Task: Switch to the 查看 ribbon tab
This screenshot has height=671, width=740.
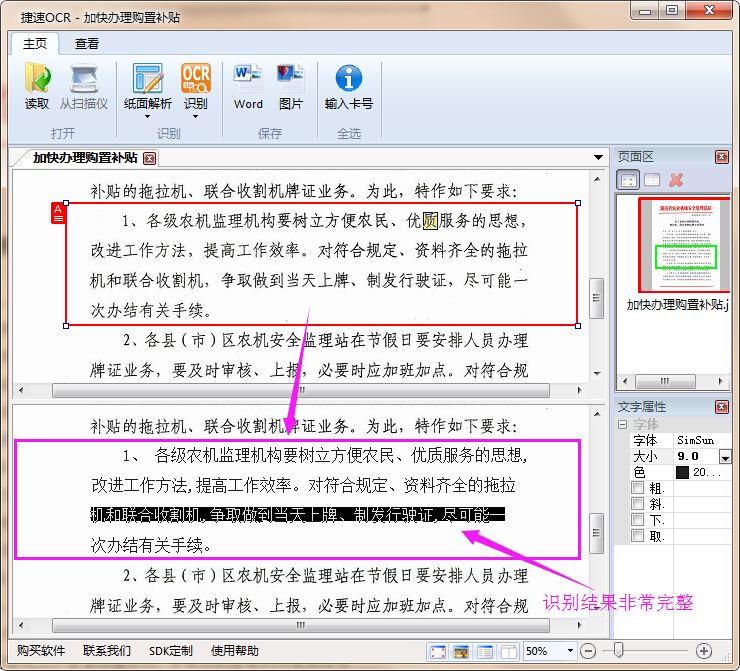Action: pos(87,43)
